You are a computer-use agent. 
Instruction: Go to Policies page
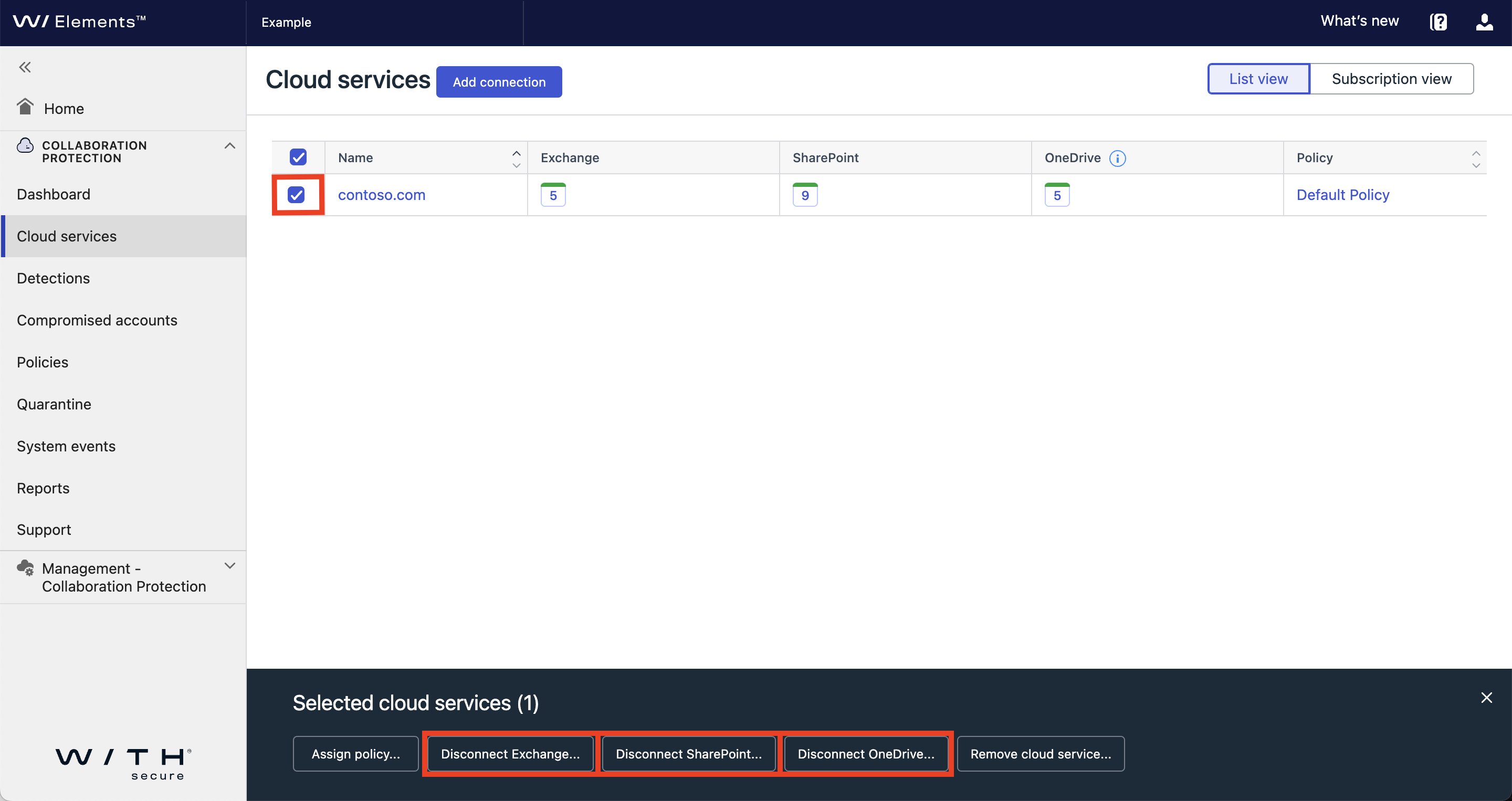(x=123, y=362)
